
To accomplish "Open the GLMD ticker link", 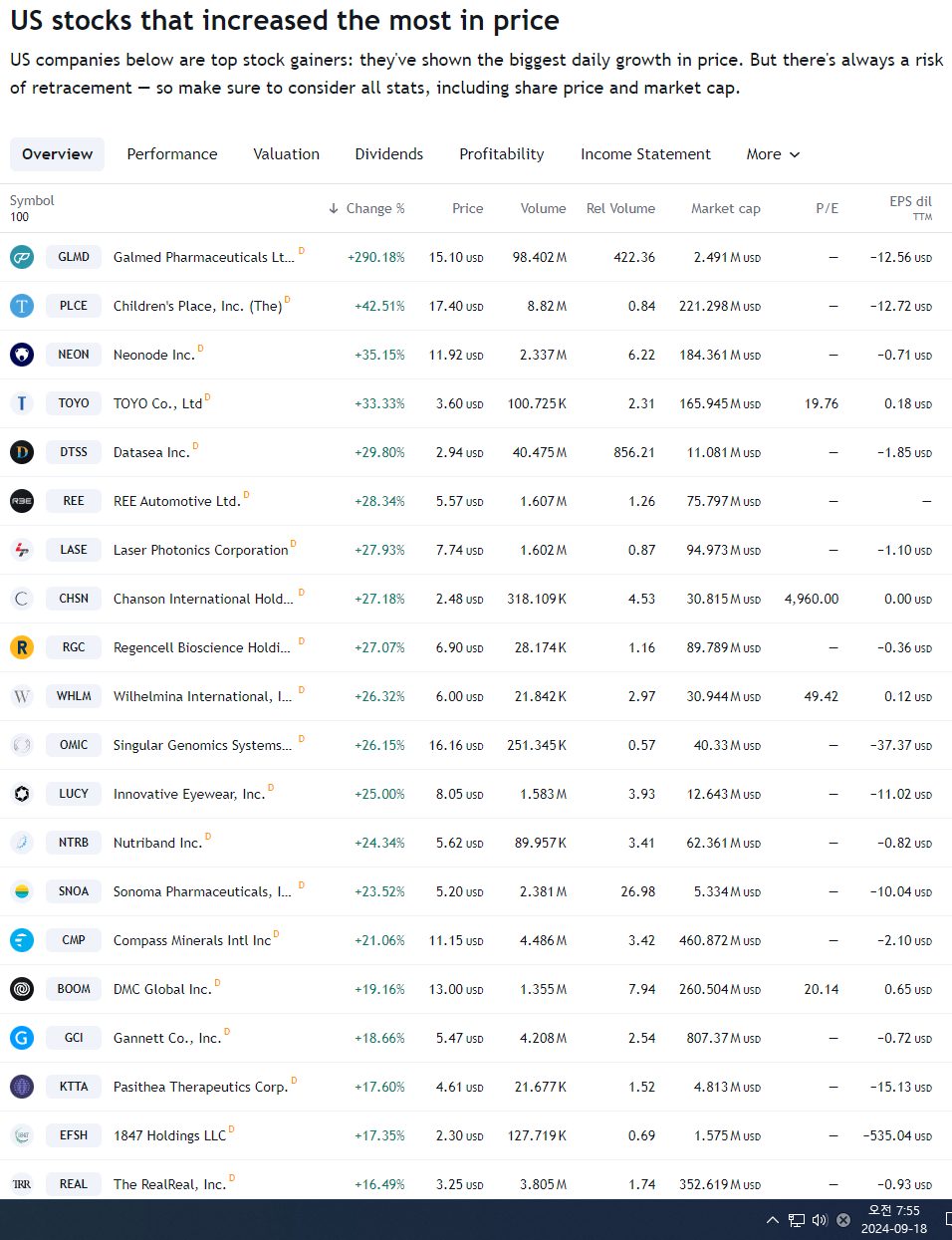I will (x=74, y=257).
